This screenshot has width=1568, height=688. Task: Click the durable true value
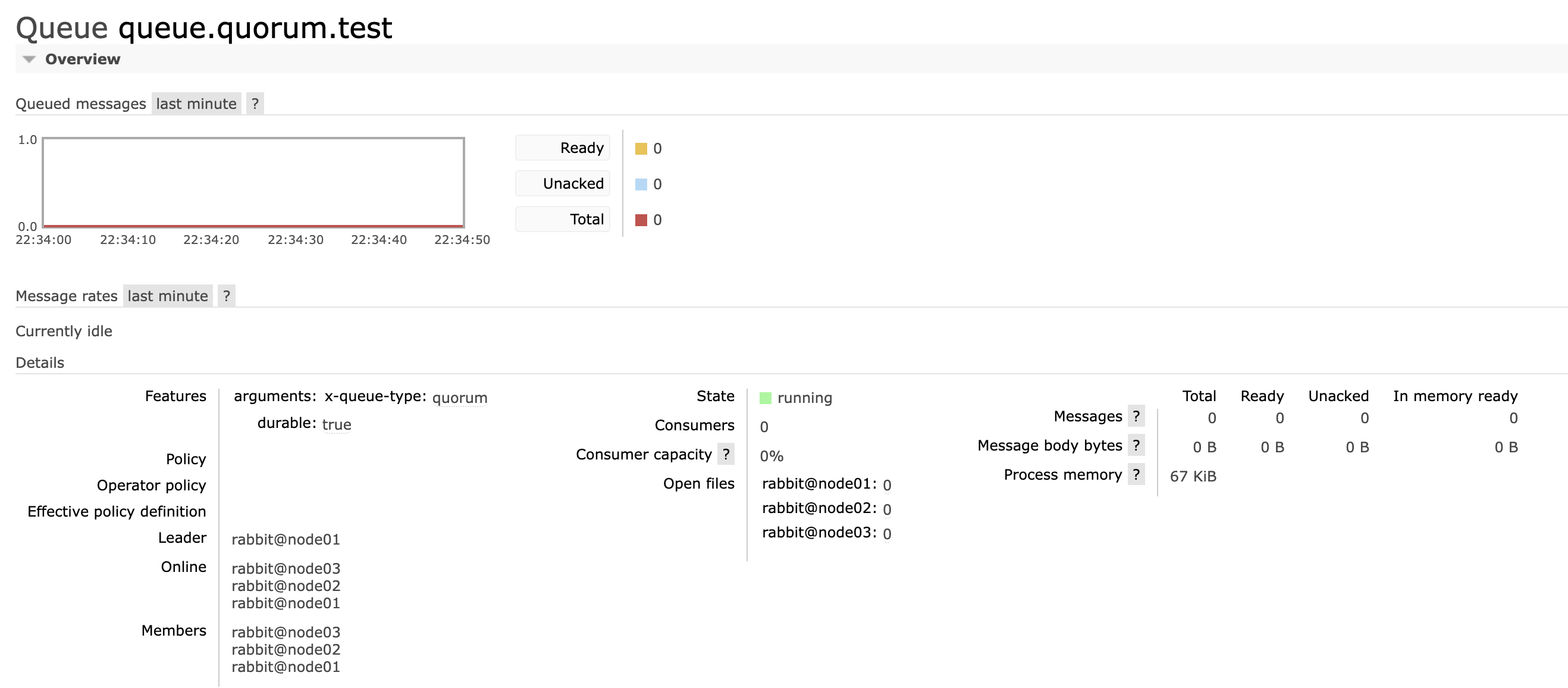pos(336,424)
